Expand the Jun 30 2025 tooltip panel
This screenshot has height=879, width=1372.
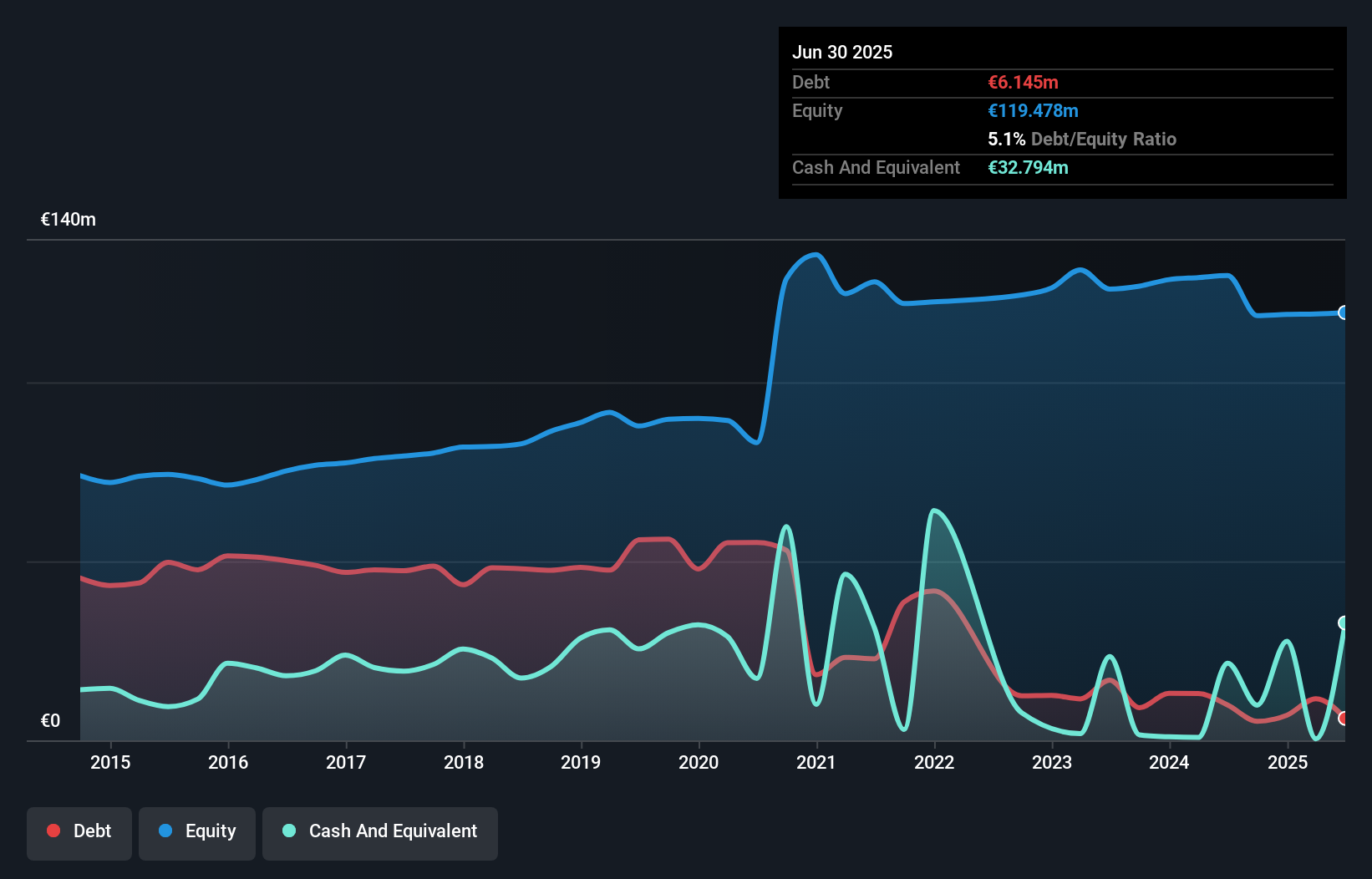tap(842, 52)
